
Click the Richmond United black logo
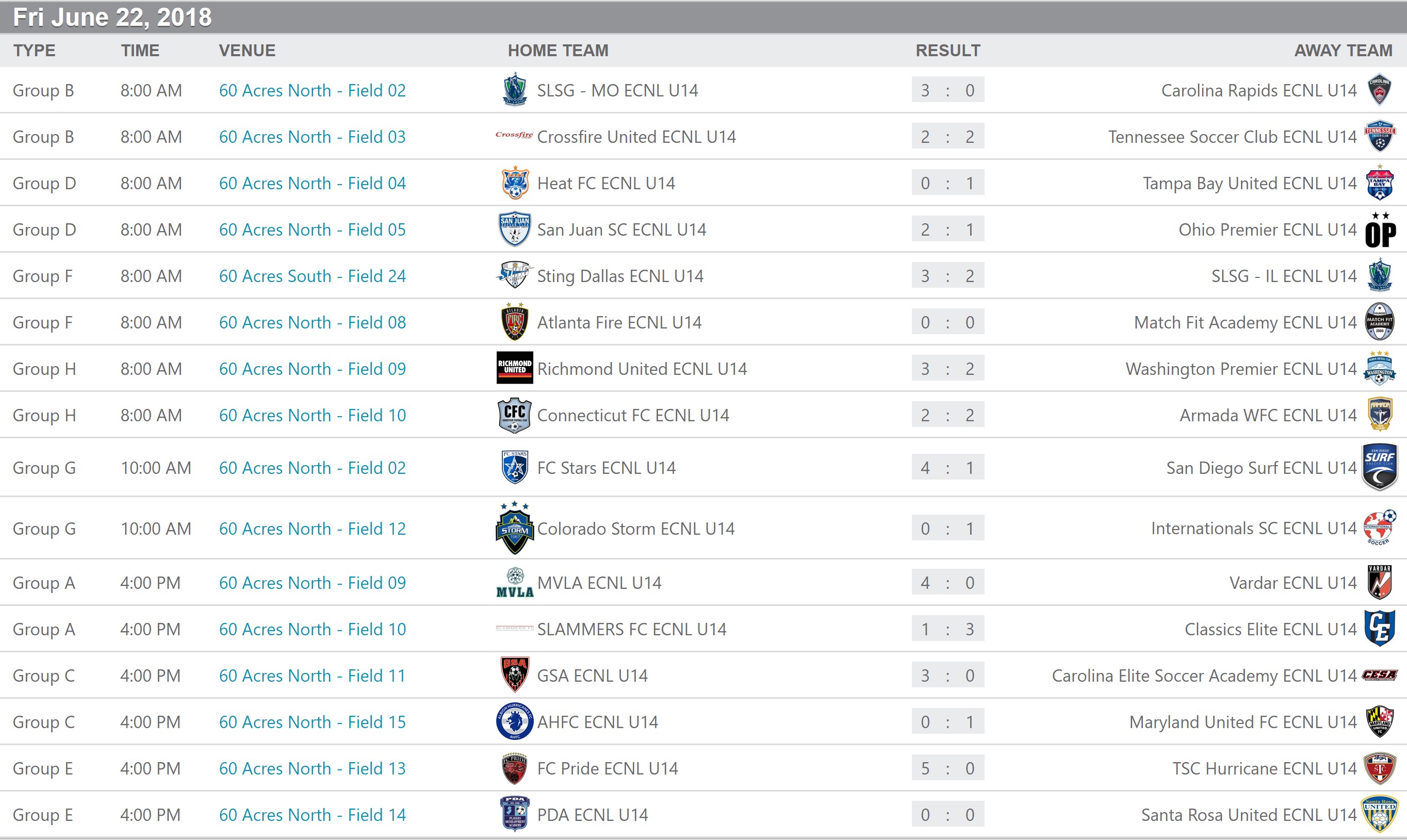tap(514, 368)
